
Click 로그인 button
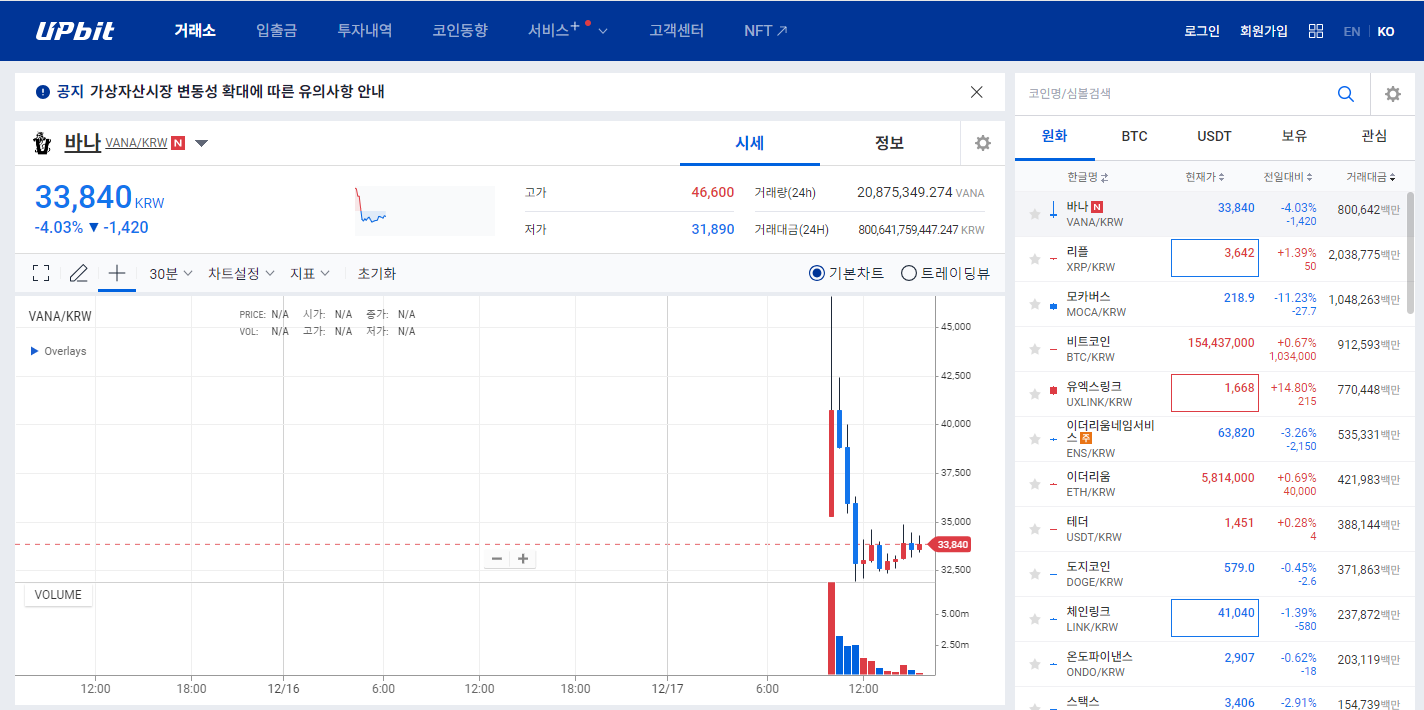[1202, 31]
